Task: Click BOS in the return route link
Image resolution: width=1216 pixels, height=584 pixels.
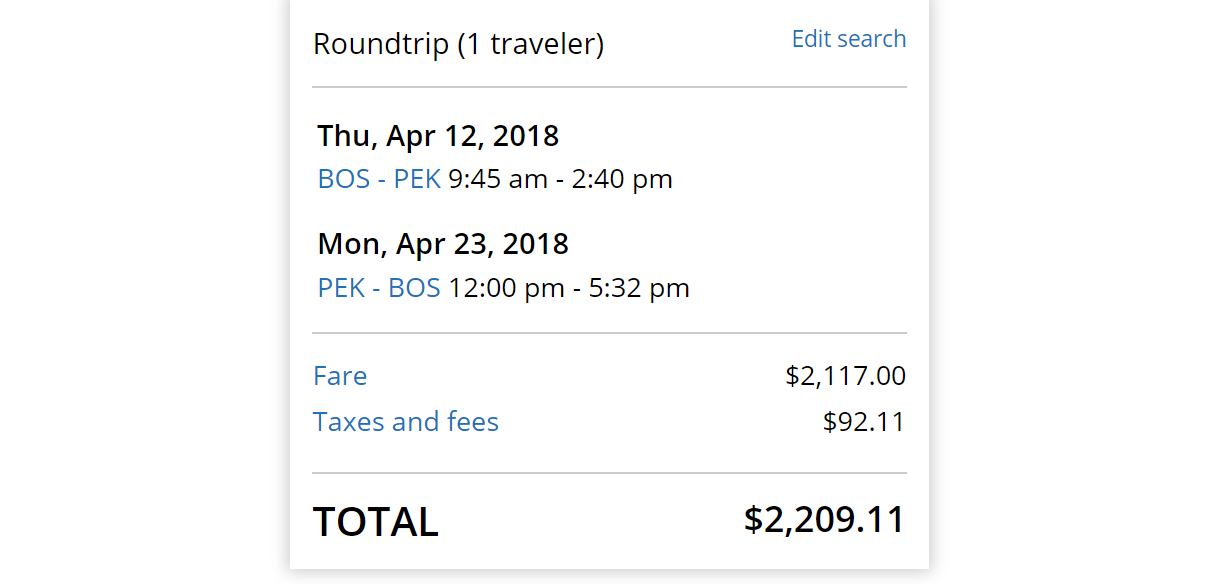Action: [x=414, y=288]
